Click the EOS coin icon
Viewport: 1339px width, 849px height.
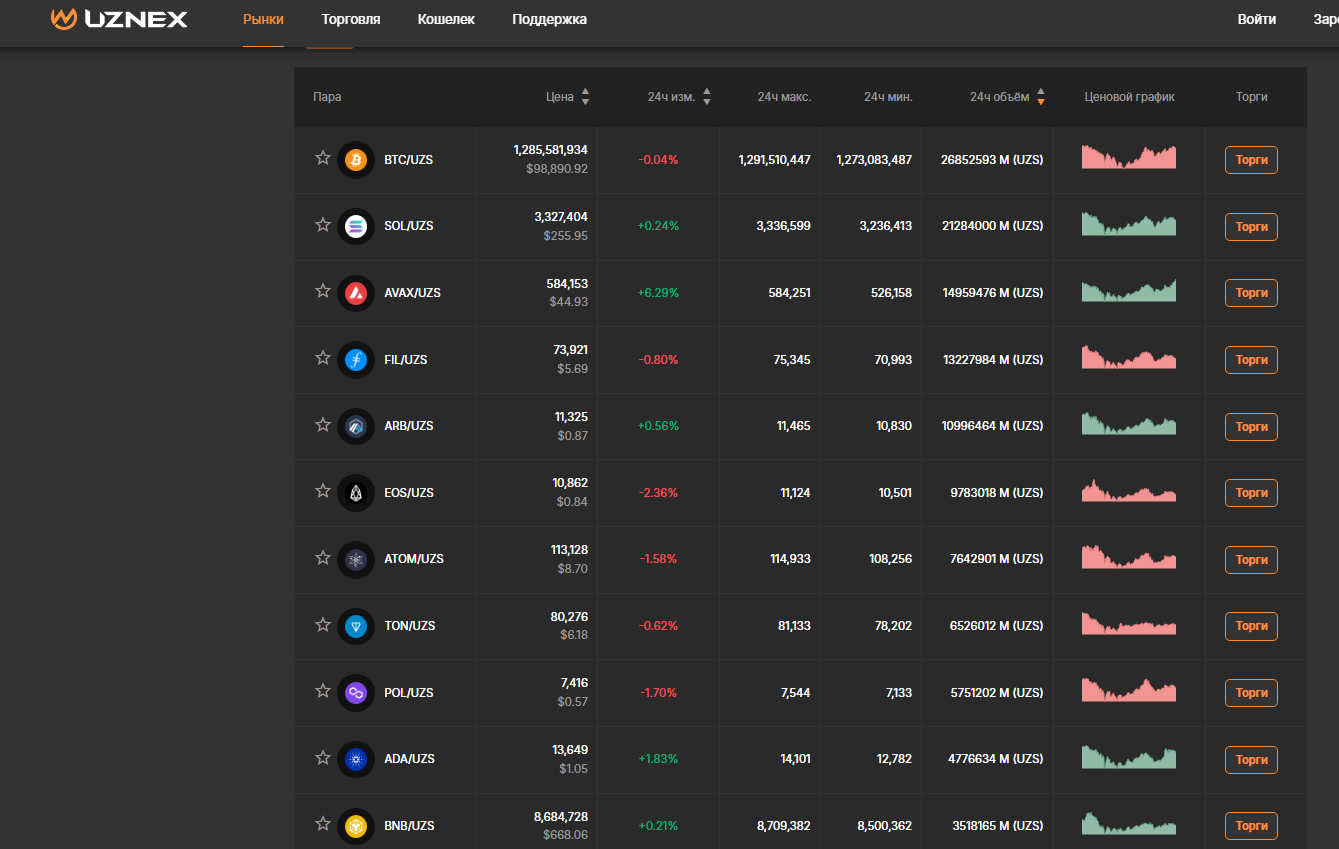click(356, 493)
